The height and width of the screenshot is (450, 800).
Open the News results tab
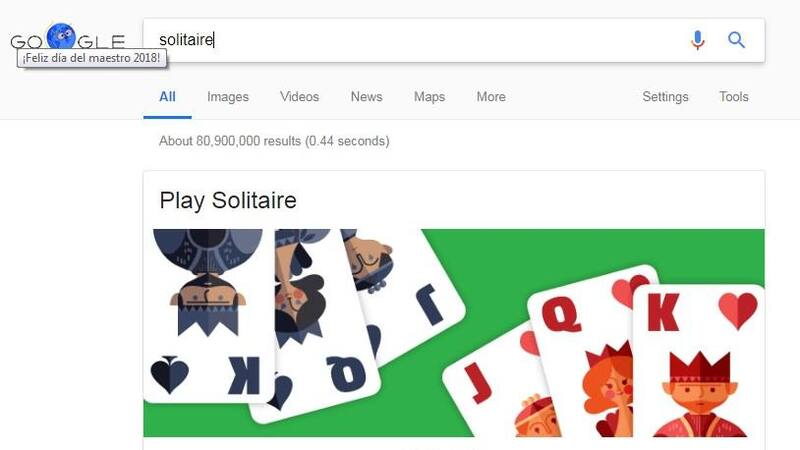tap(366, 96)
